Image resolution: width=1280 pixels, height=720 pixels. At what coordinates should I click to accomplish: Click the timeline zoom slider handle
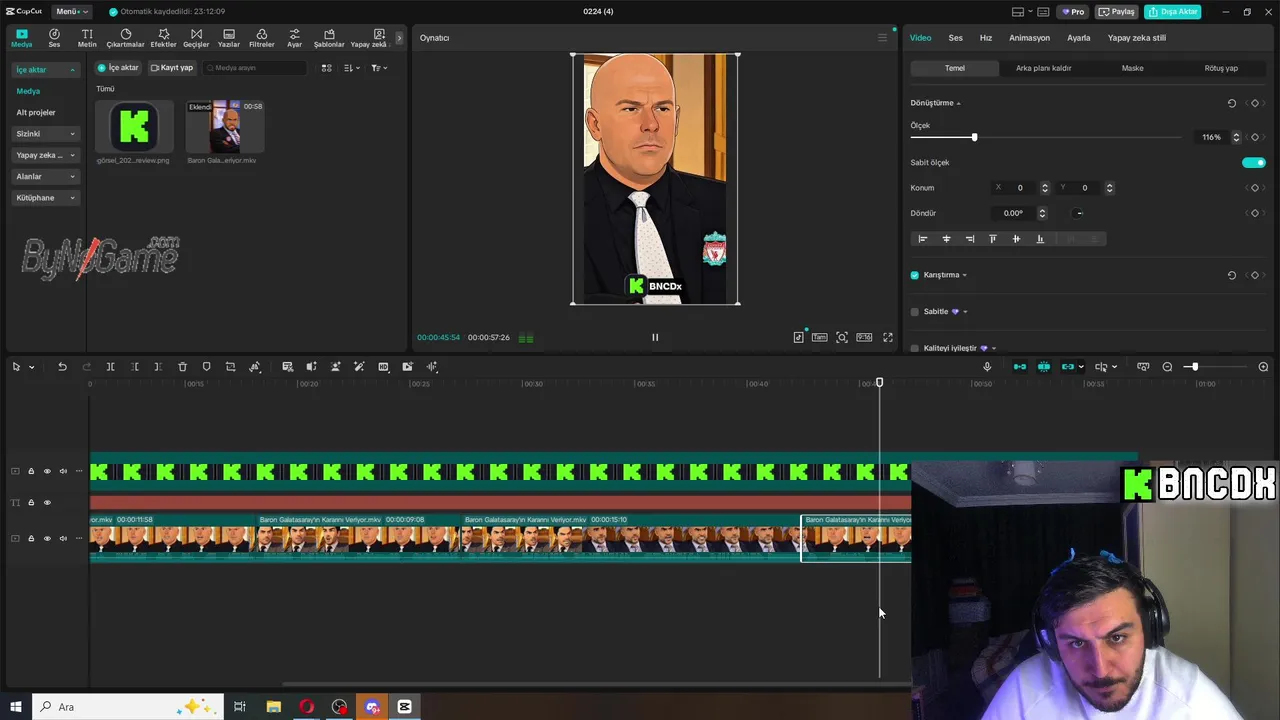[1193, 367]
